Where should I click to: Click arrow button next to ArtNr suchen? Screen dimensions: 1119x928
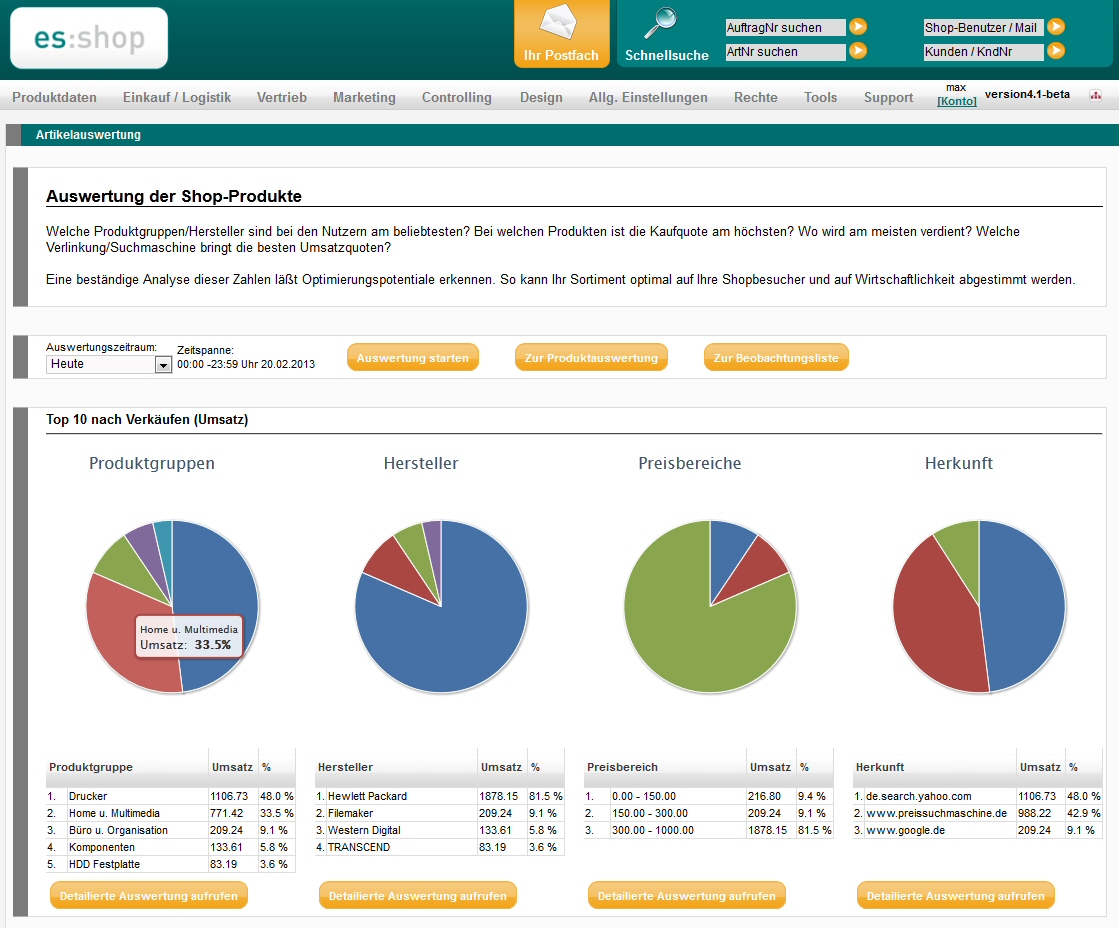point(858,51)
